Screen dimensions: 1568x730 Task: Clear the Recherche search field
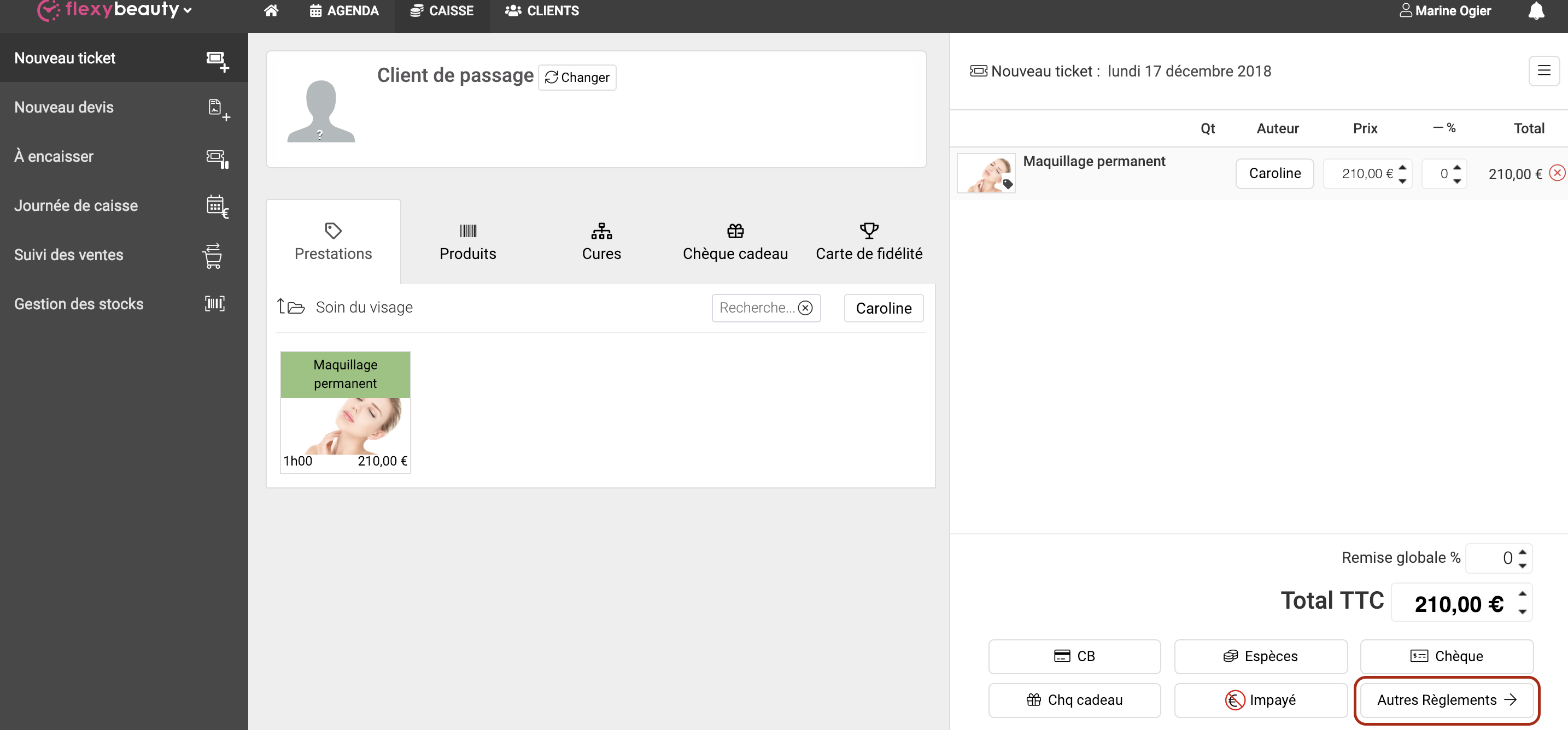805,308
